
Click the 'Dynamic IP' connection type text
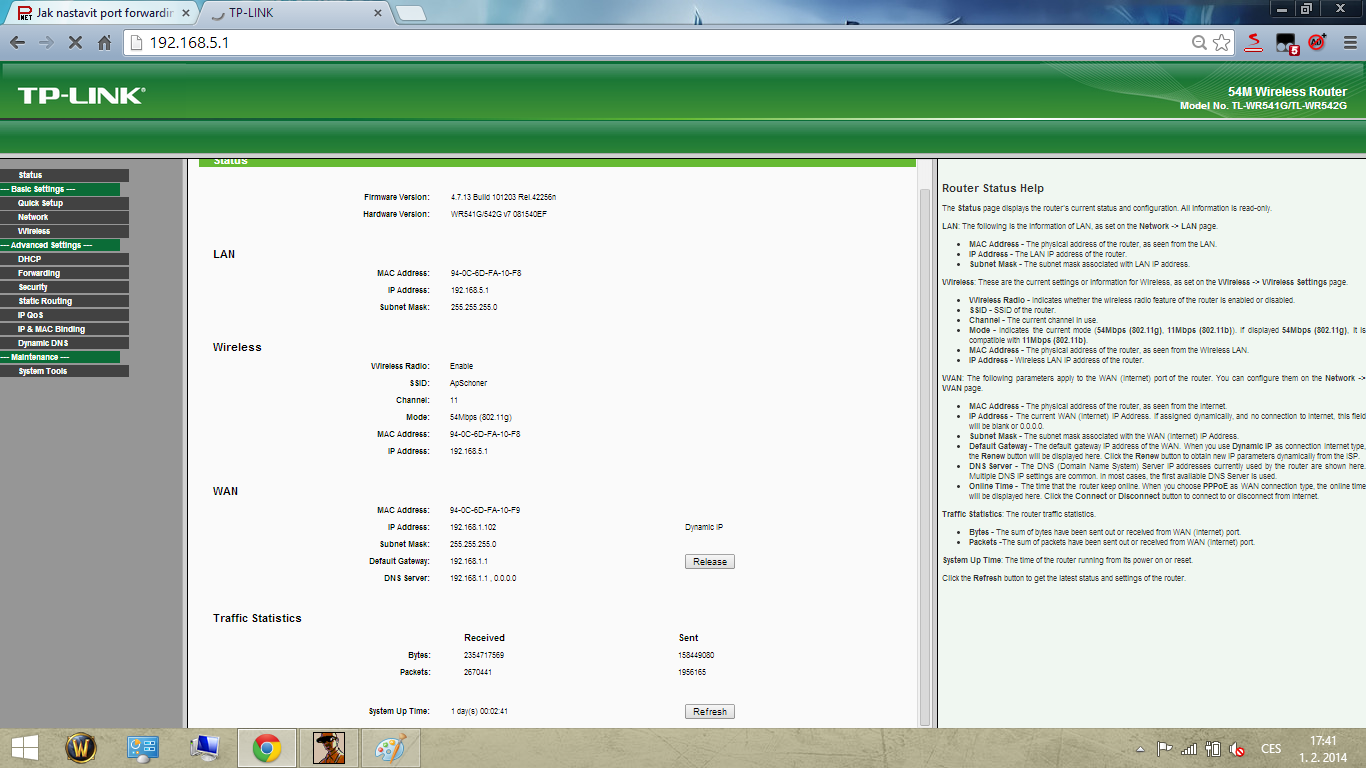pos(704,527)
